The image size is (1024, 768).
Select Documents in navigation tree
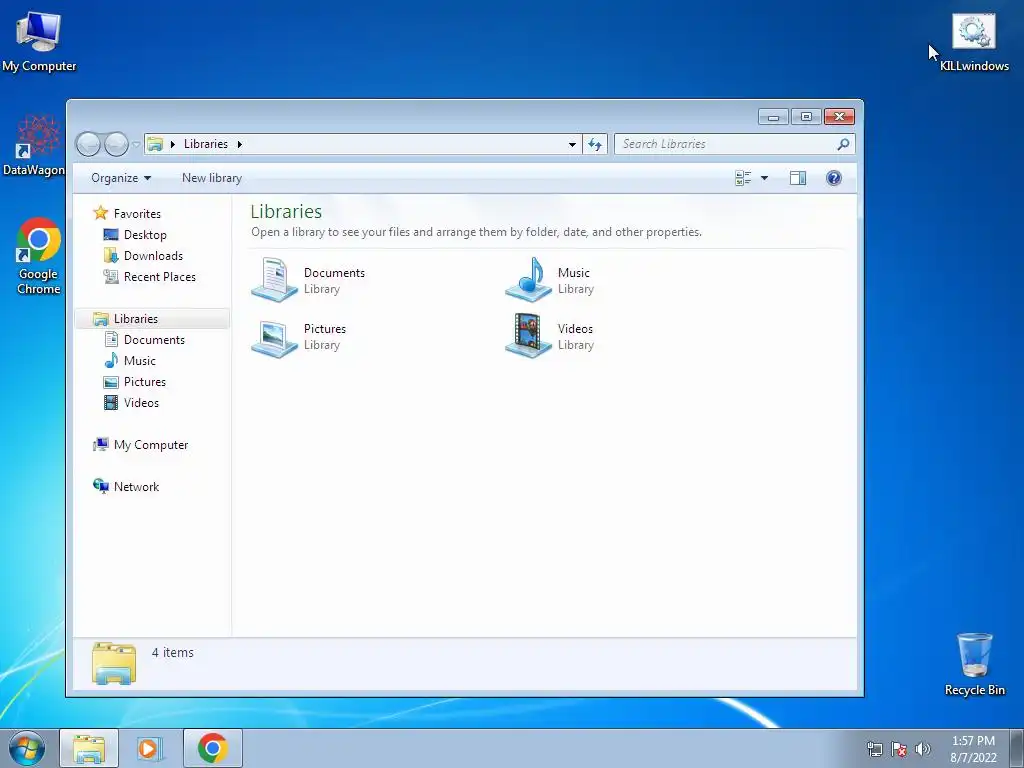(154, 340)
